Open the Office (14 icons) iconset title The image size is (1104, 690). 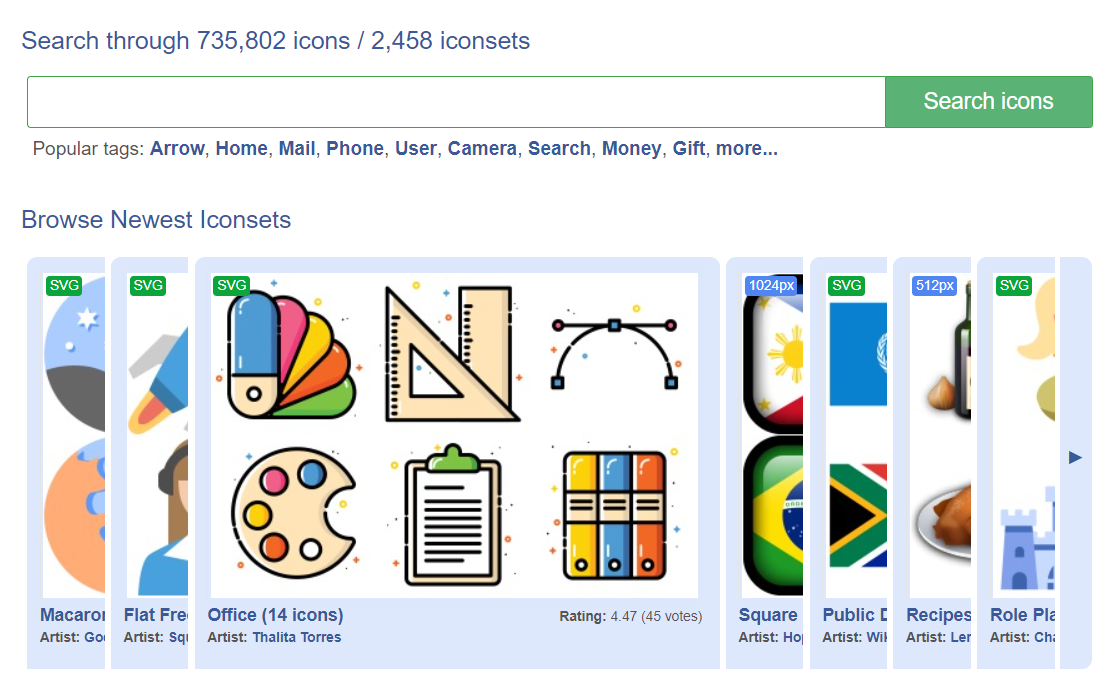tap(275, 615)
